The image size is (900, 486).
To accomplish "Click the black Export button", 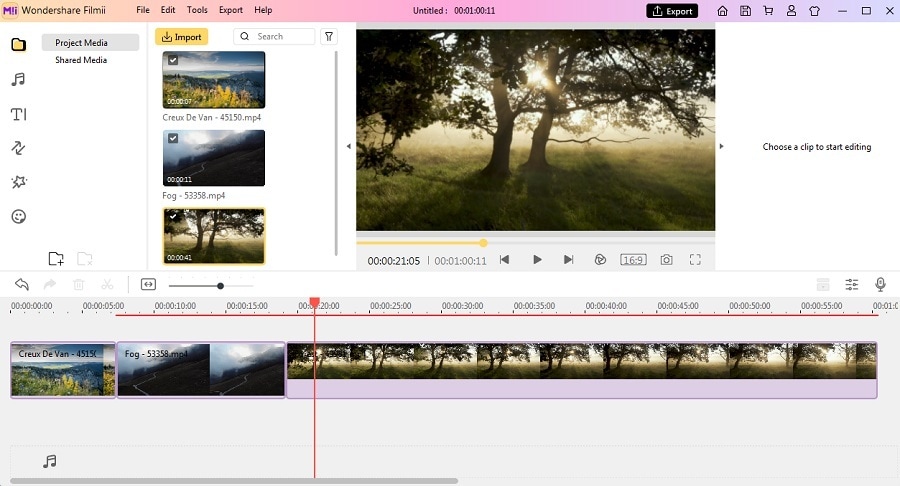I will [672, 11].
